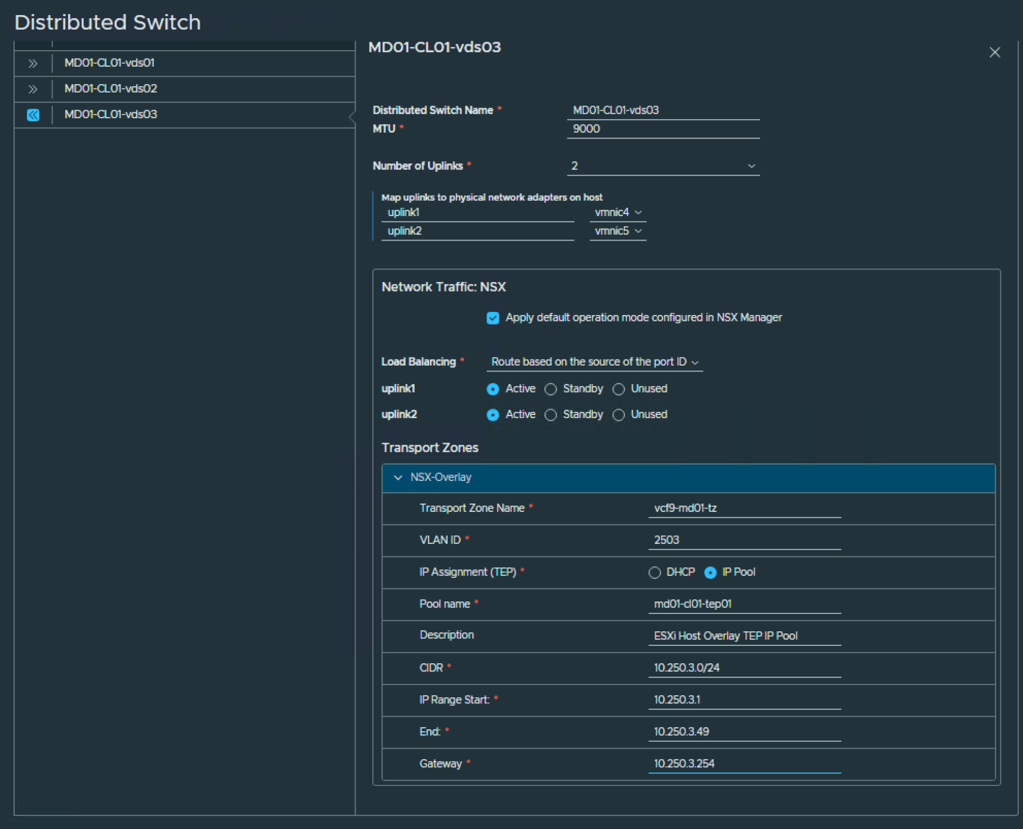Set uplink1 to Standby
This screenshot has width=1023, height=829.
(x=551, y=389)
